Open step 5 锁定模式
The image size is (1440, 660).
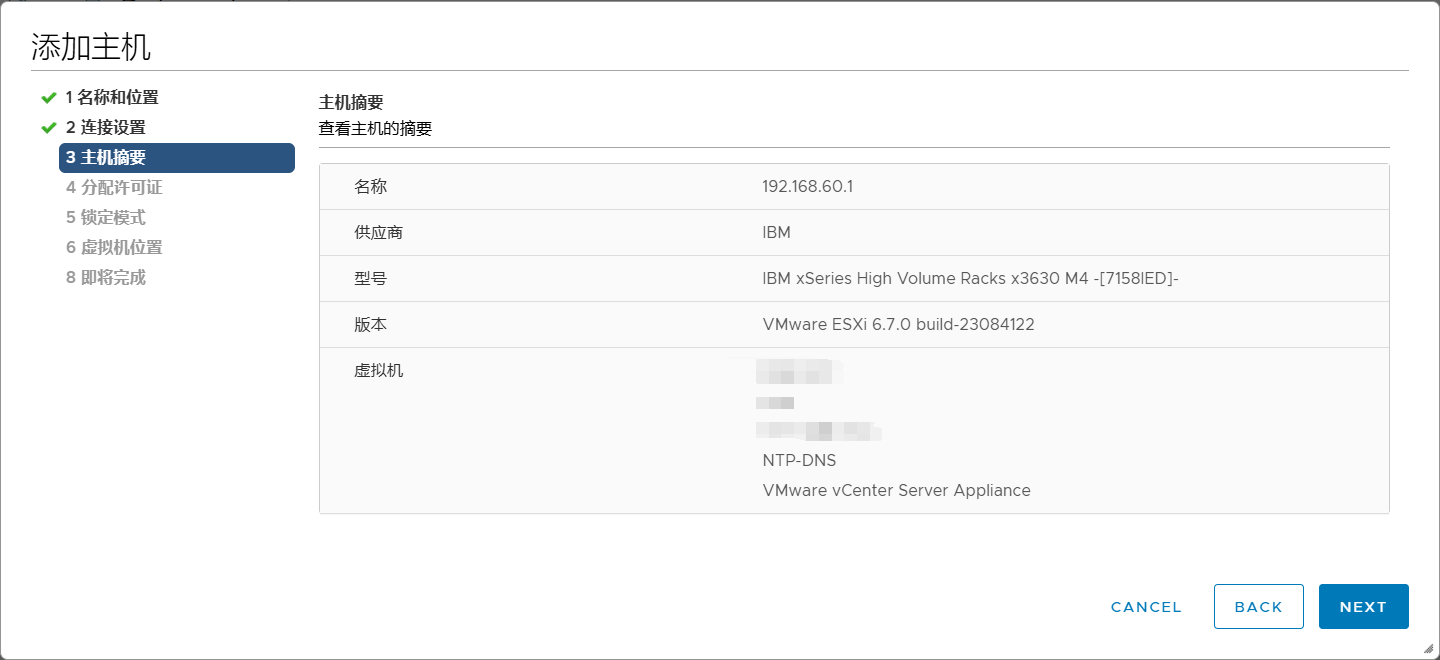tap(106, 218)
